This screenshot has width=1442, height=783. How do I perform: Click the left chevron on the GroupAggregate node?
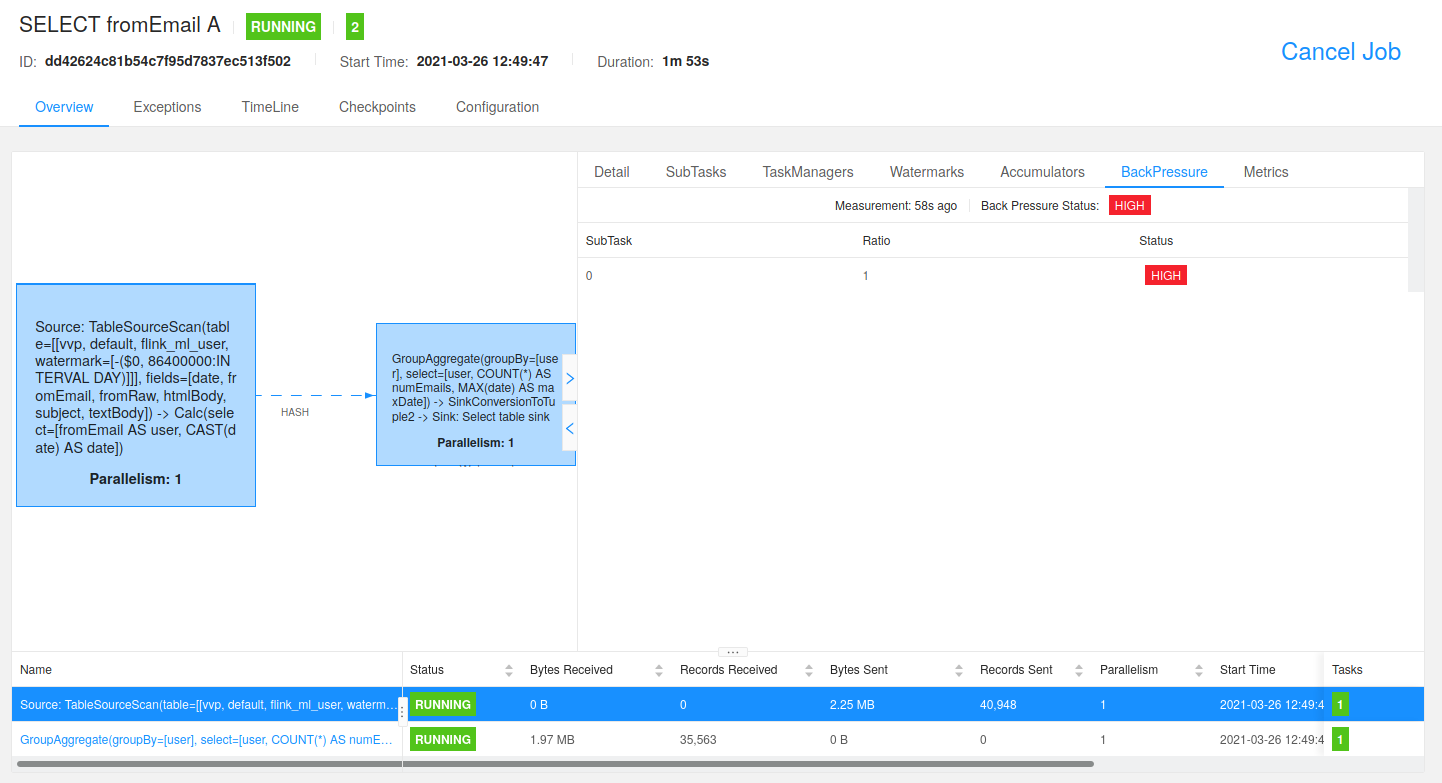coord(570,428)
